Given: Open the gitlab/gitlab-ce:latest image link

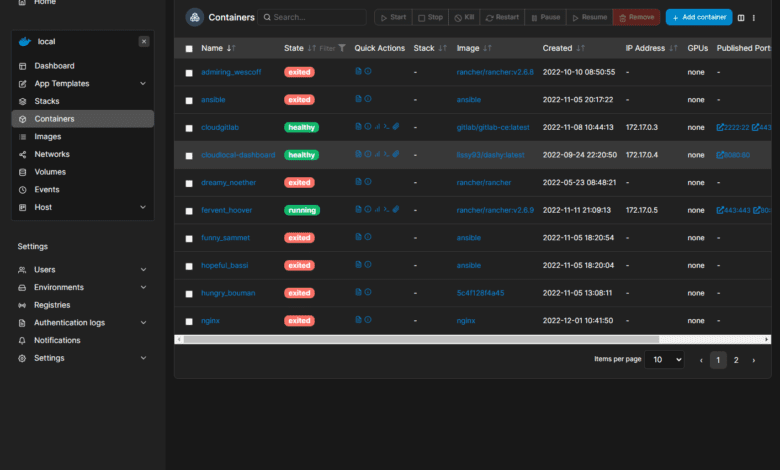Looking at the screenshot, I should pyautogui.click(x=493, y=127).
